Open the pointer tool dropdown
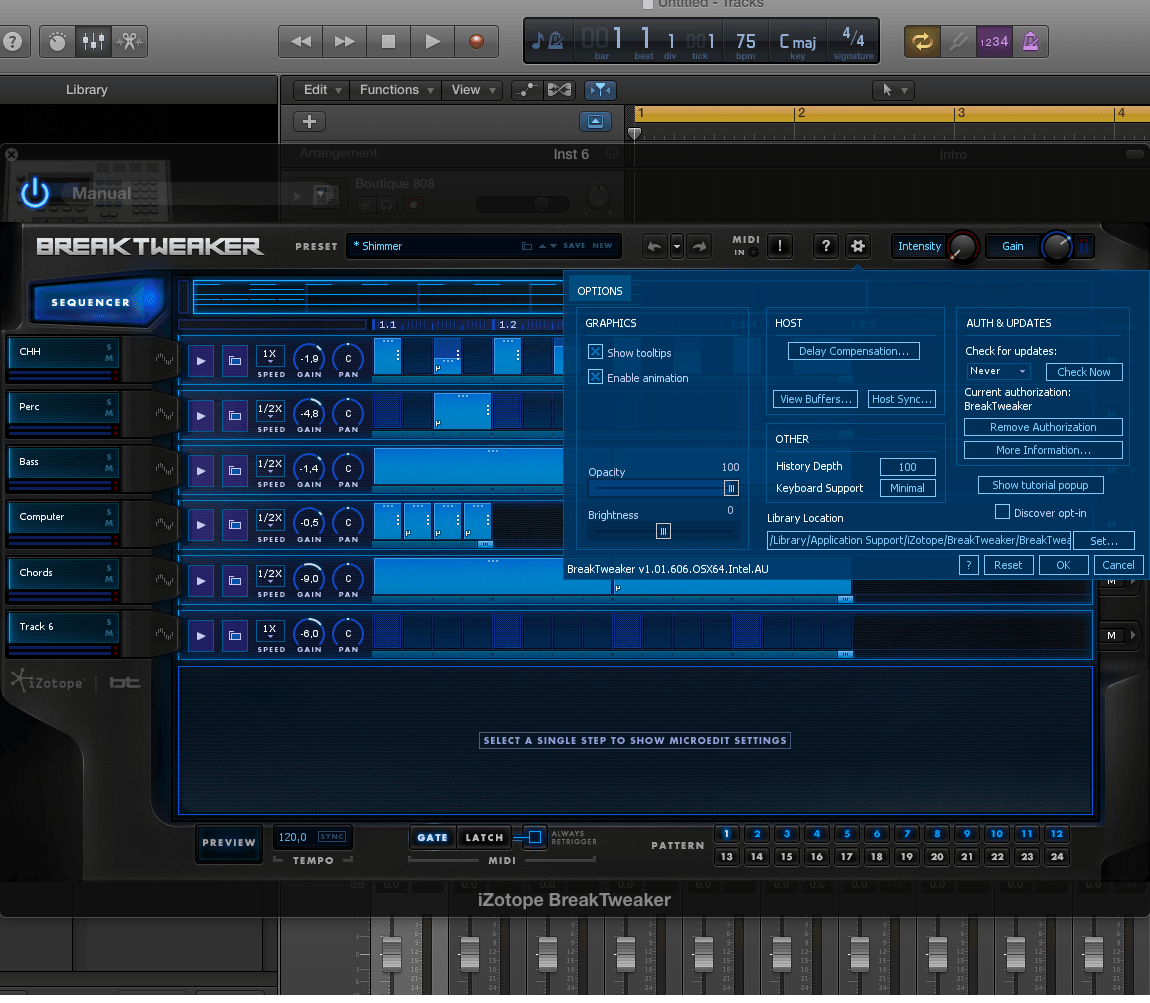 [x=893, y=89]
